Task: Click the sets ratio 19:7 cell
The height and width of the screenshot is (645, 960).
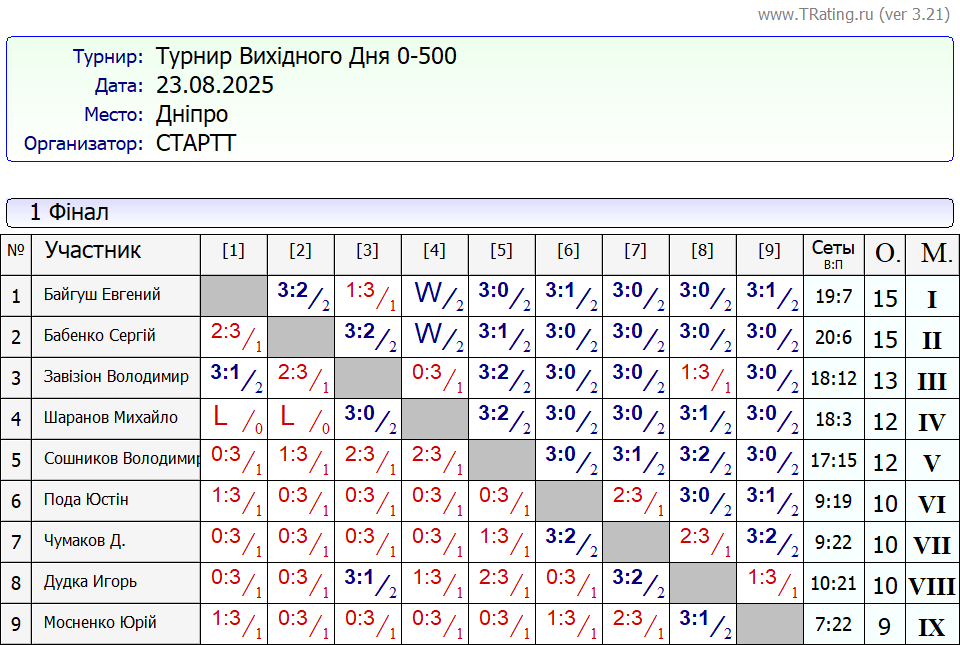Action: click(833, 297)
